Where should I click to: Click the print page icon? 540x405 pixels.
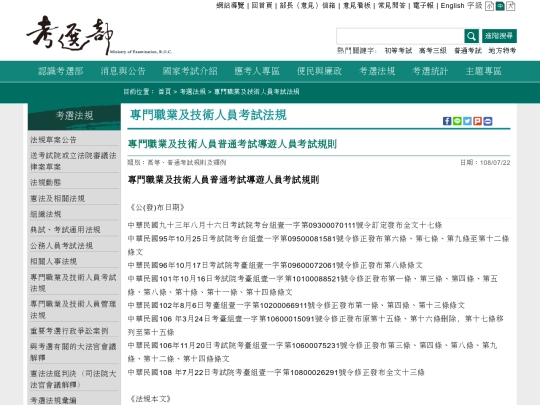click(488, 121)
